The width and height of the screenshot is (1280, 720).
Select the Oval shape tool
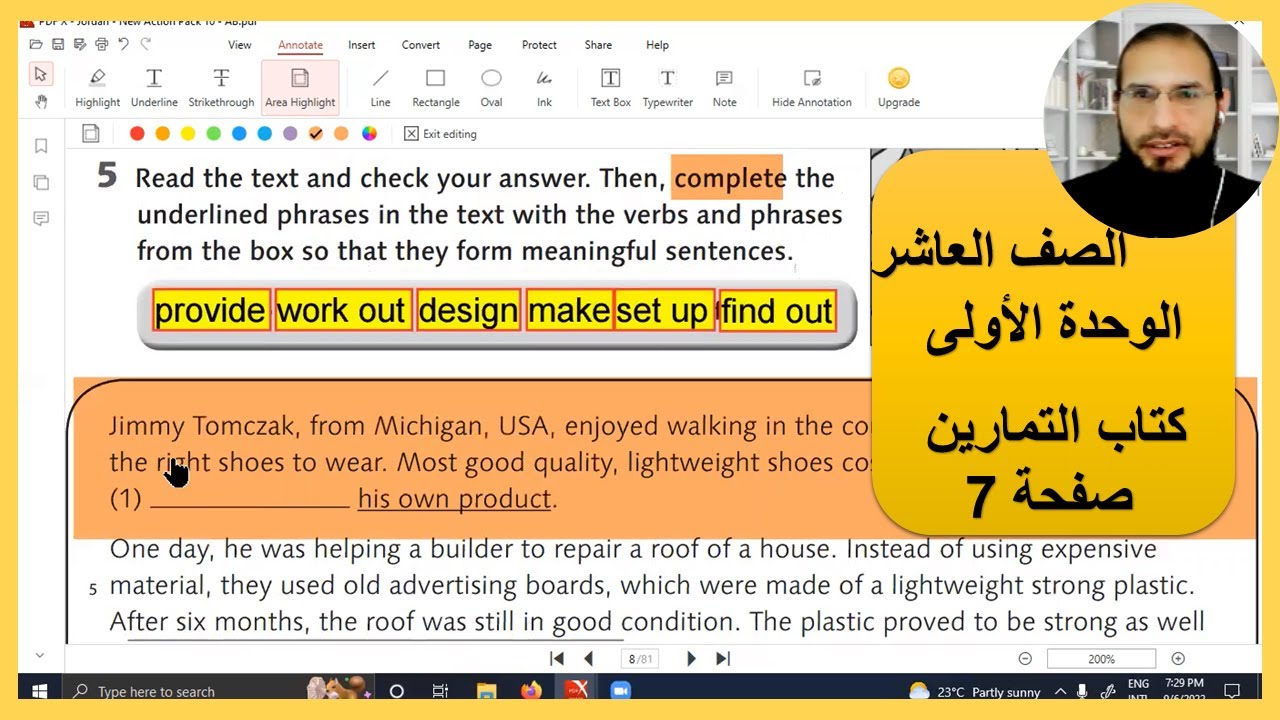coord(491,87)
